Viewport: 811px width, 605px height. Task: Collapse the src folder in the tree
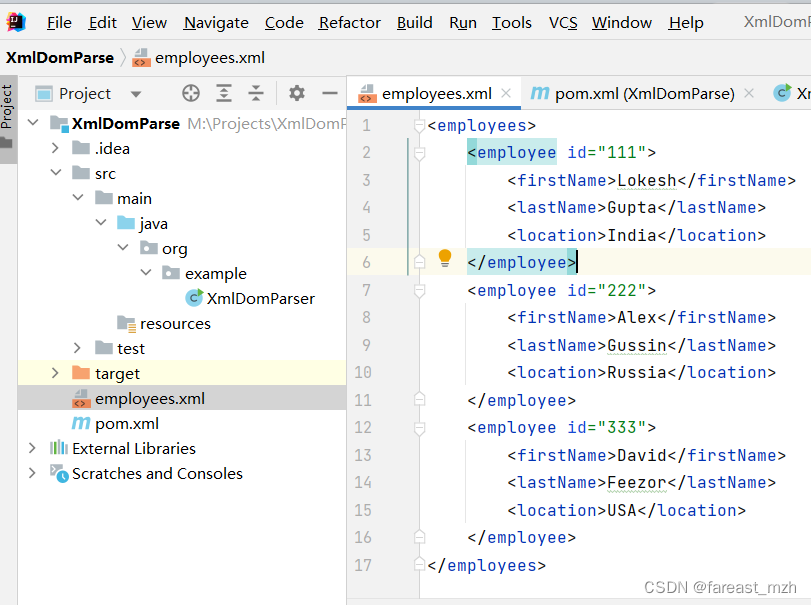coord(57,172)
